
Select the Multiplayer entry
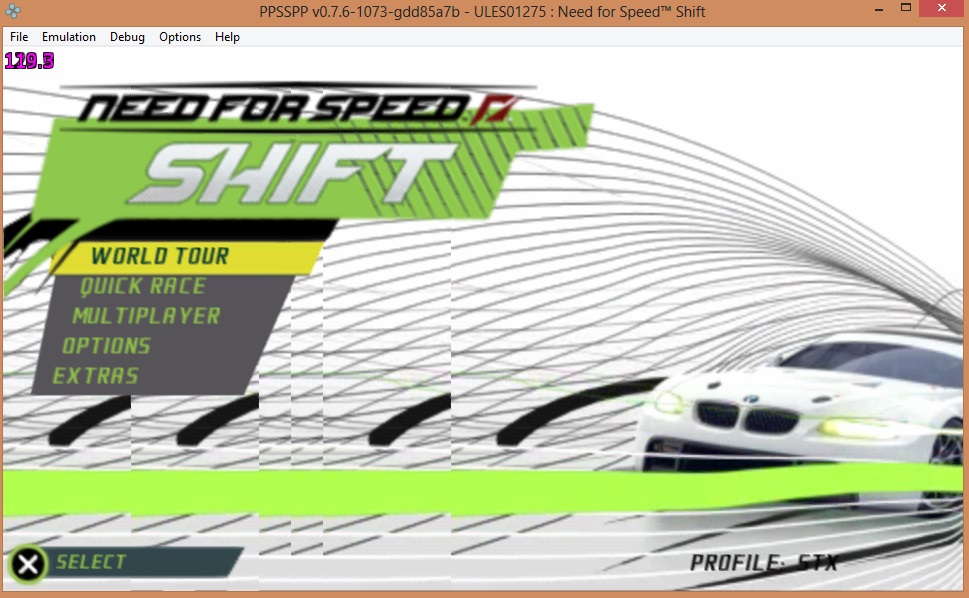[146, 316]
